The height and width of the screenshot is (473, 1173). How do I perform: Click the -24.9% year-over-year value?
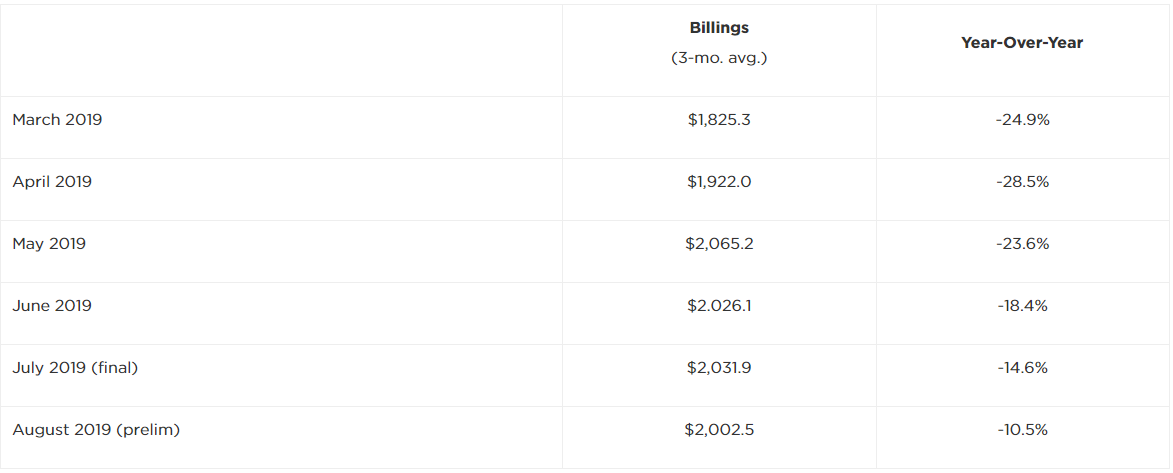click(x=1022, y=120)
